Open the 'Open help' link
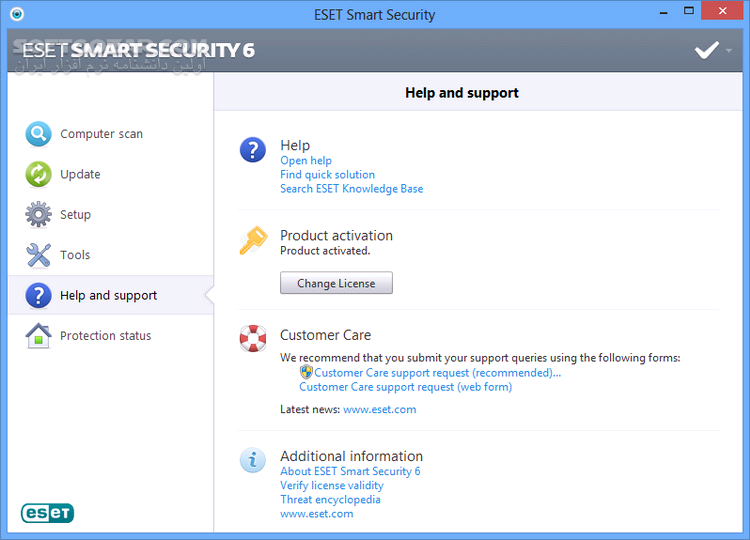This screenshot has width=750, height=540. 306,161
